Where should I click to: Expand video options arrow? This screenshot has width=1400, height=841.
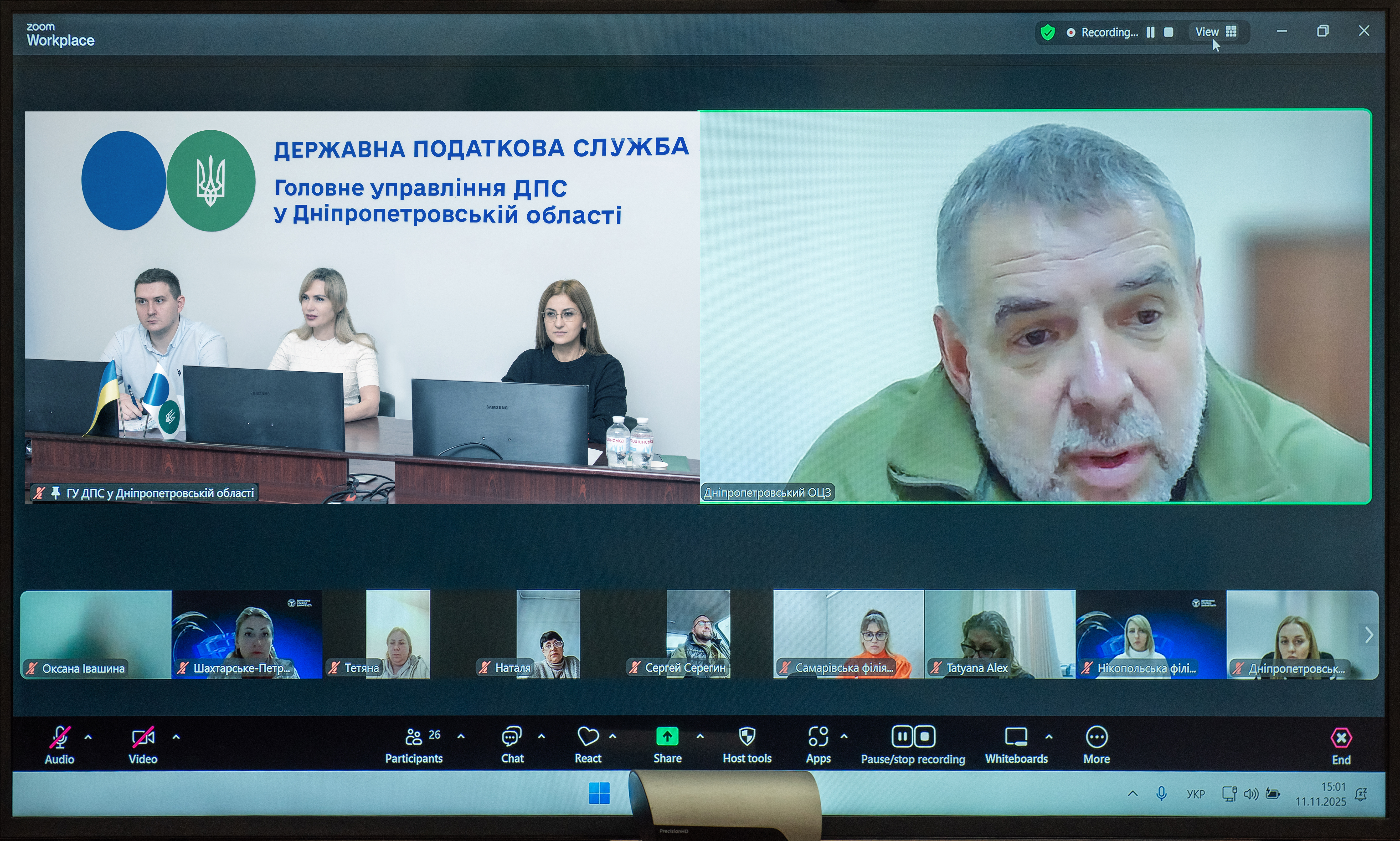click(x=176, y=737)
